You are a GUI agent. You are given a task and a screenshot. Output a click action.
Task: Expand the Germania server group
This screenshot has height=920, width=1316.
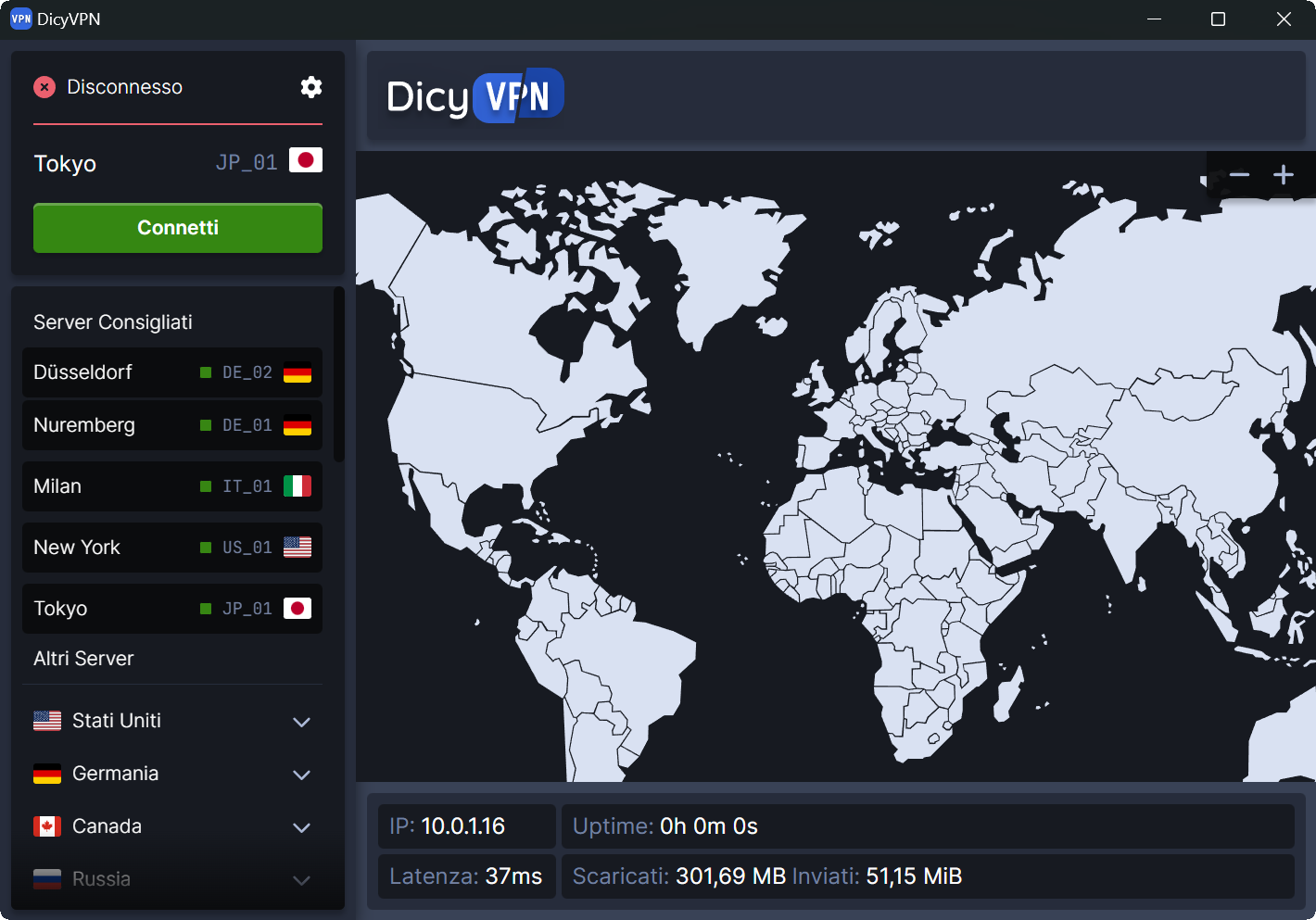coord(301,775)
